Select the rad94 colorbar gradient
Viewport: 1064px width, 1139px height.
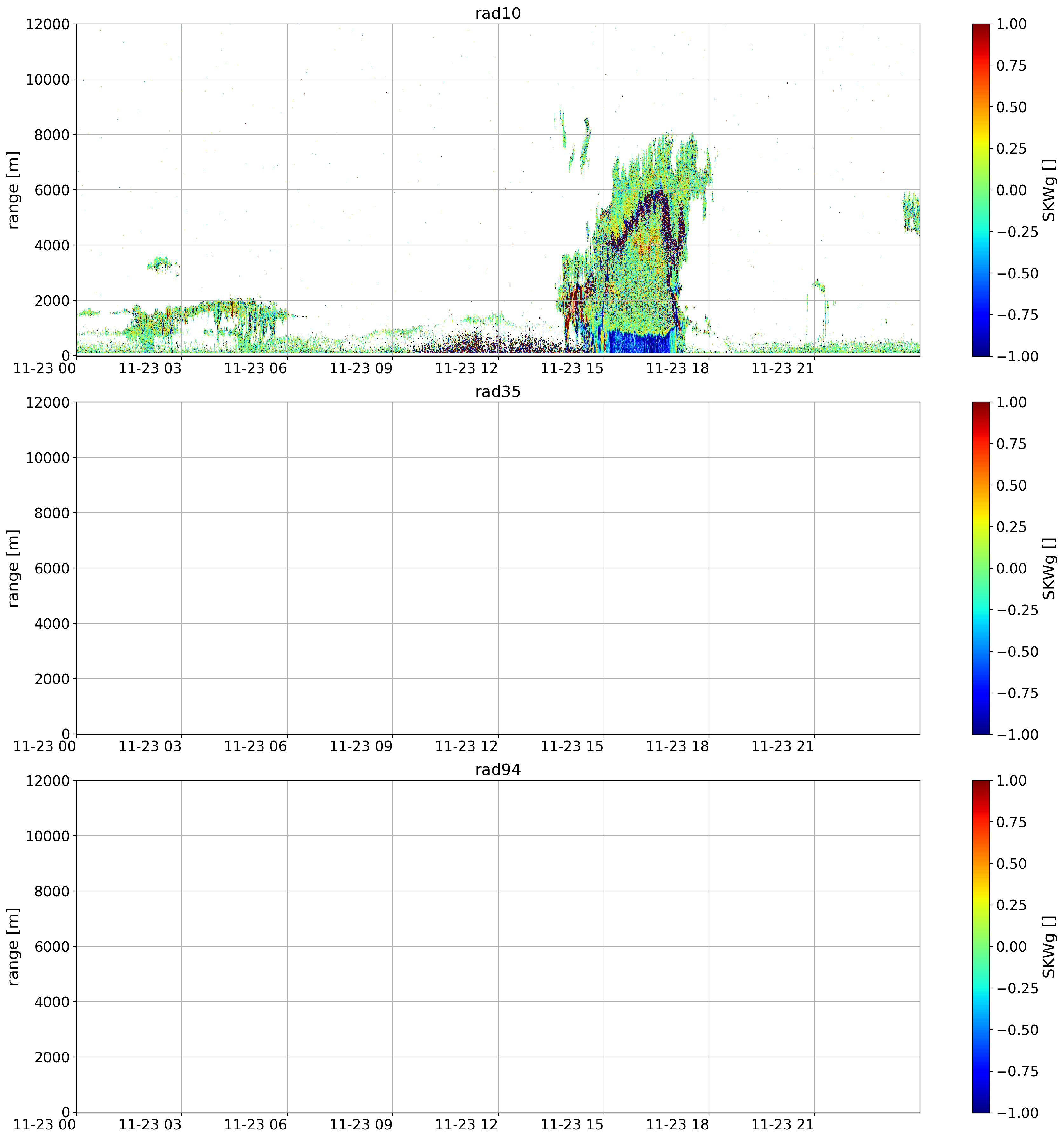(980, 946)
